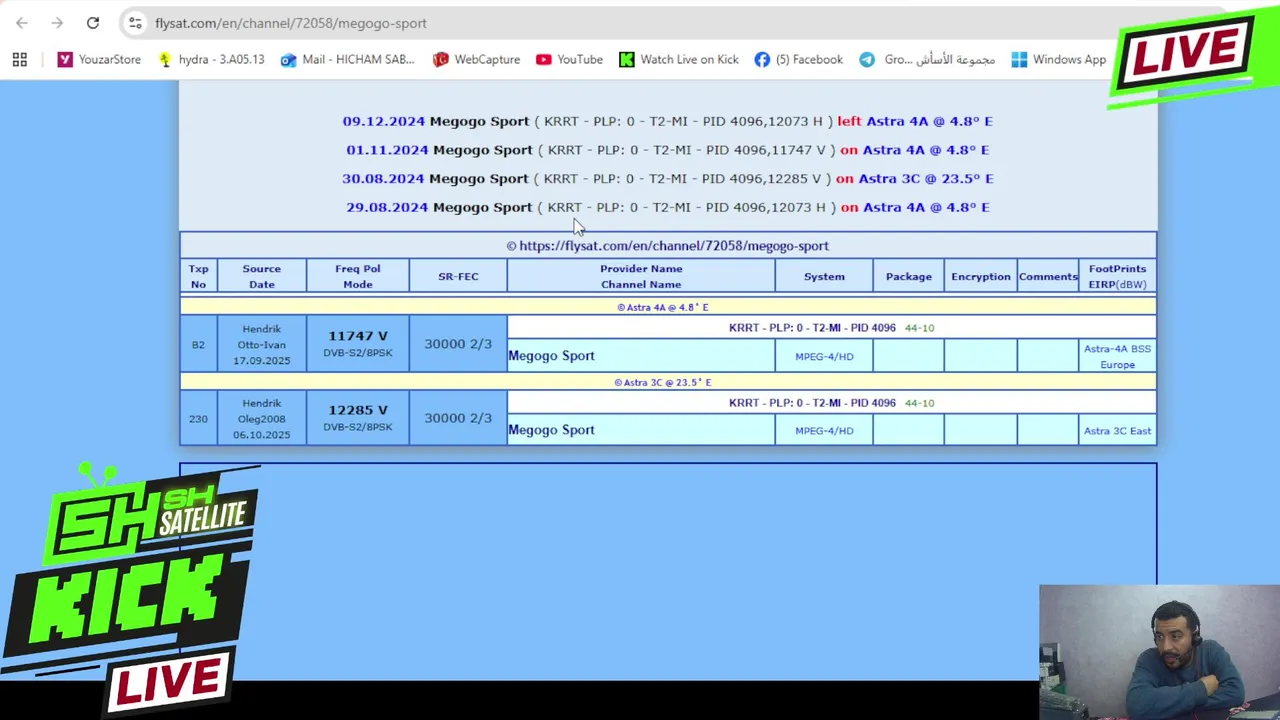Click the Hendrik Oleg2008 06.10.2025 source cell
The image size is (1280, 720).
pyautogui.click(x=262, y=419)
